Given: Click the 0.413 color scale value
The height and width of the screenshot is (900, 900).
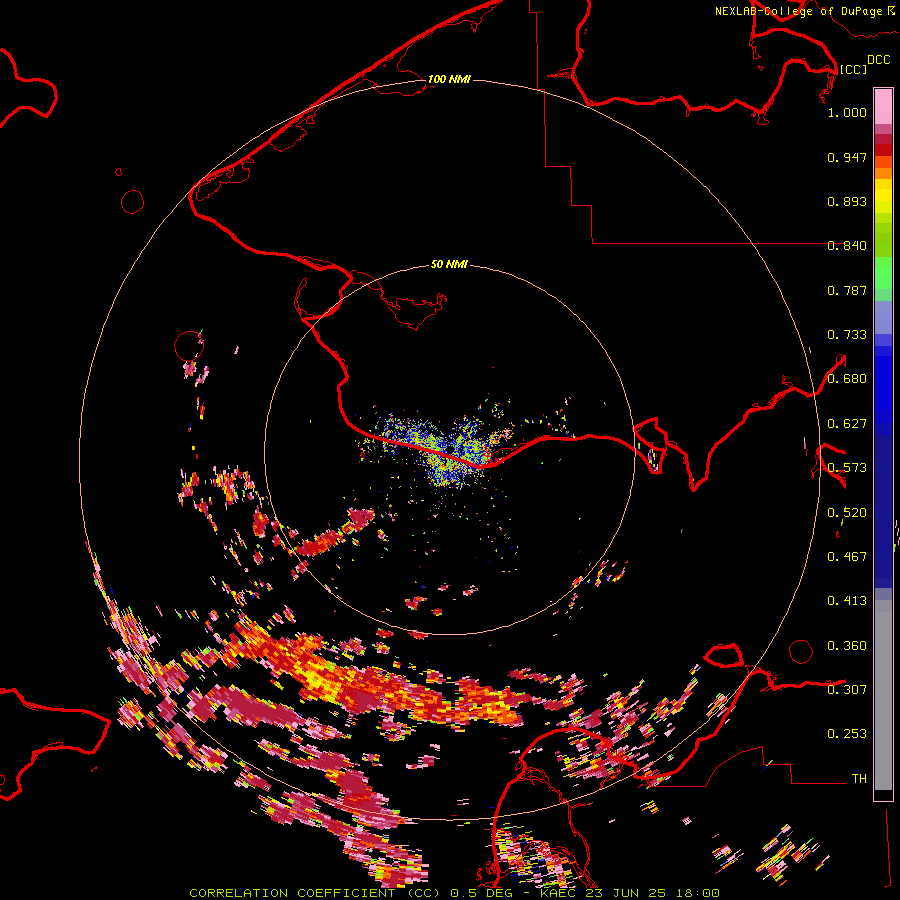Looking at the screenshot, I should tap(847, 601).
